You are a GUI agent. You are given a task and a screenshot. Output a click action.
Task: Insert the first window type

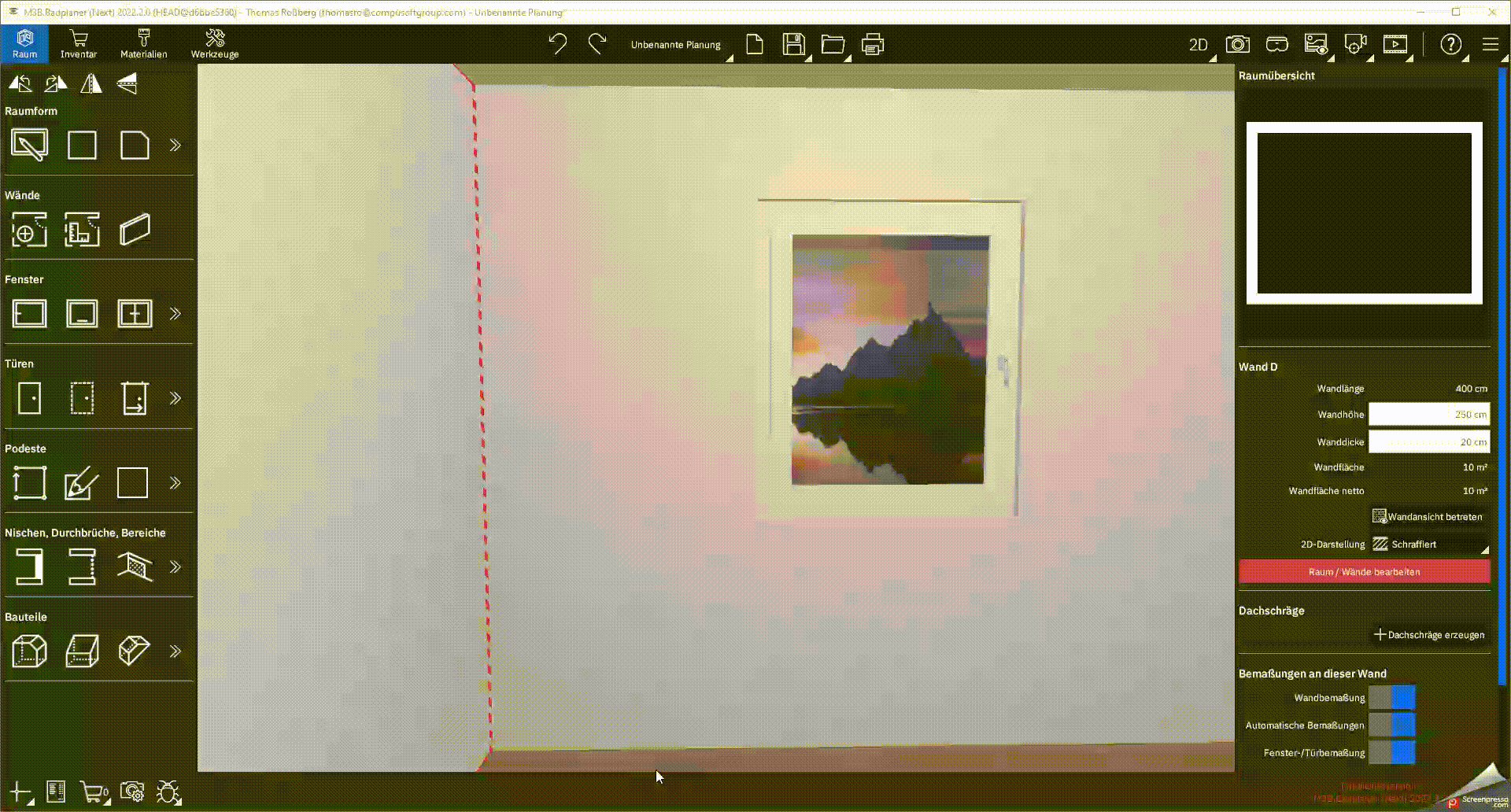(29, 314)
